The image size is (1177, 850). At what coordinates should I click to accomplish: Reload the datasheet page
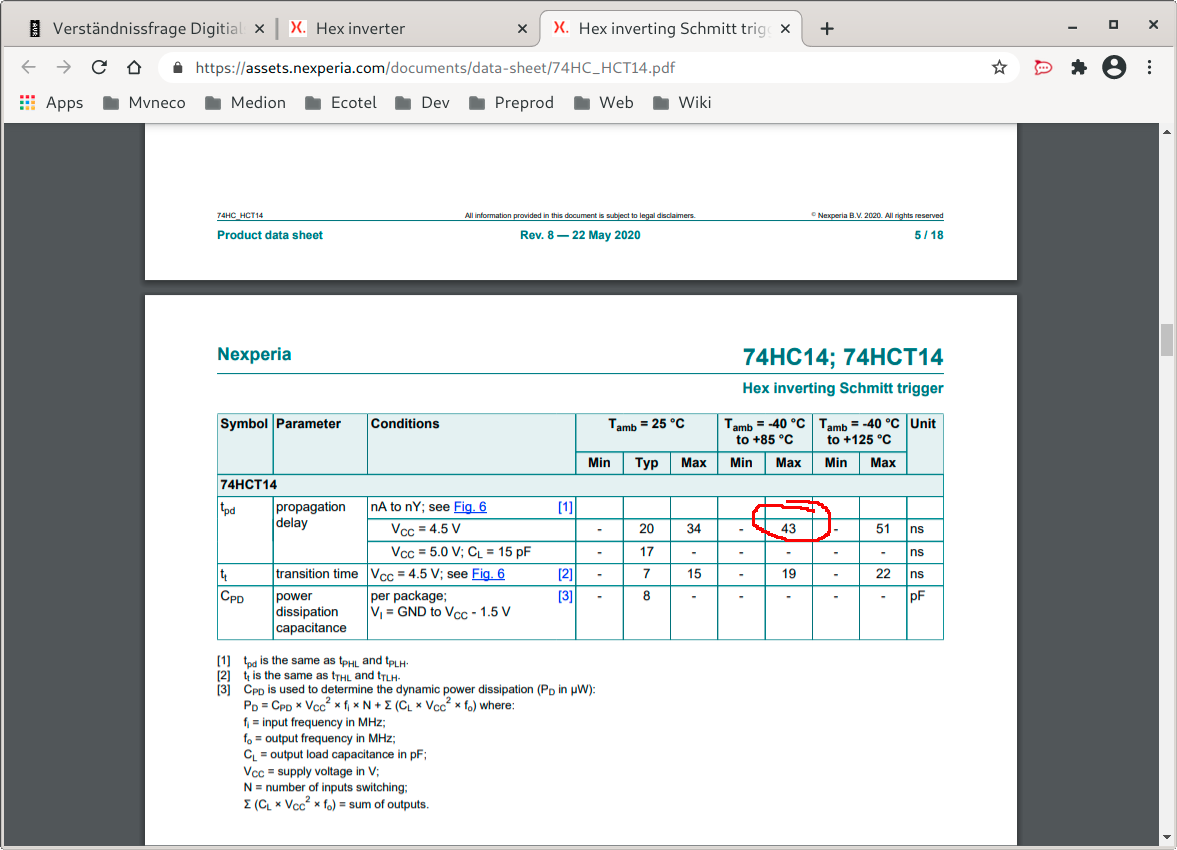(99, 68)
